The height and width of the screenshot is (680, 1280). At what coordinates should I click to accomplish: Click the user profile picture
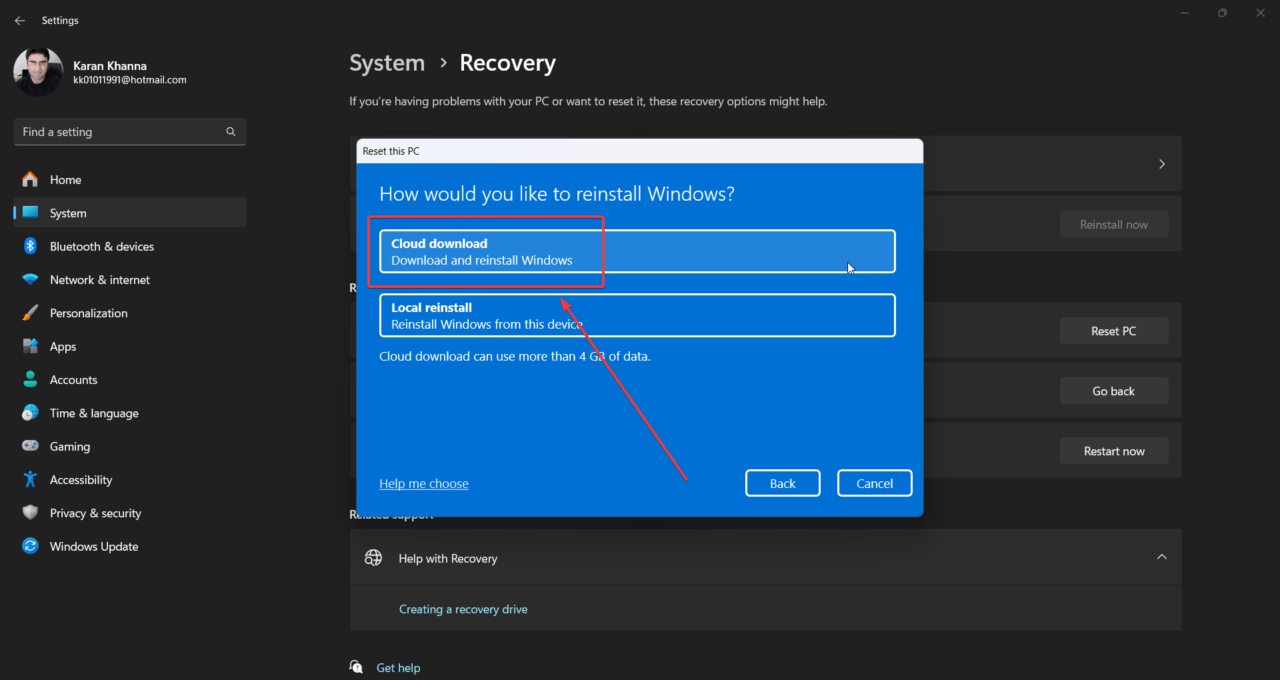[x=38, y=72]
